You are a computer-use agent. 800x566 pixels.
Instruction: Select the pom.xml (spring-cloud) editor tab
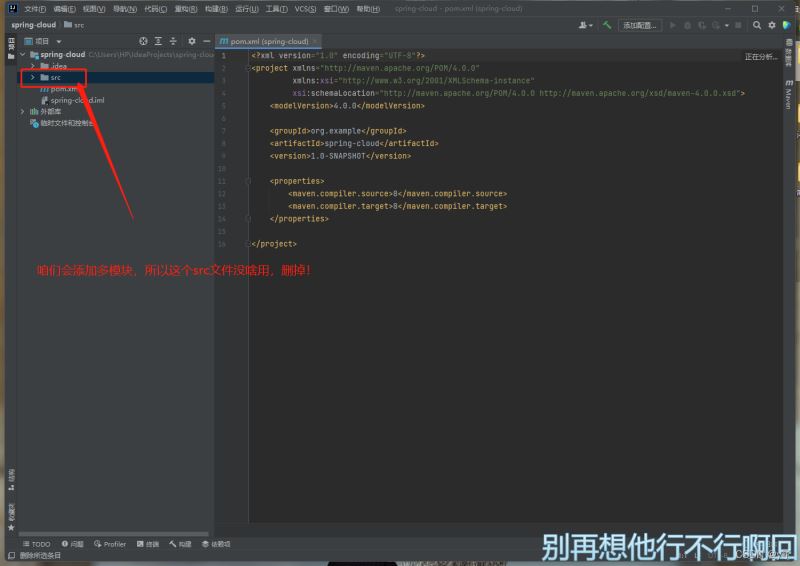tap(265, 41)
